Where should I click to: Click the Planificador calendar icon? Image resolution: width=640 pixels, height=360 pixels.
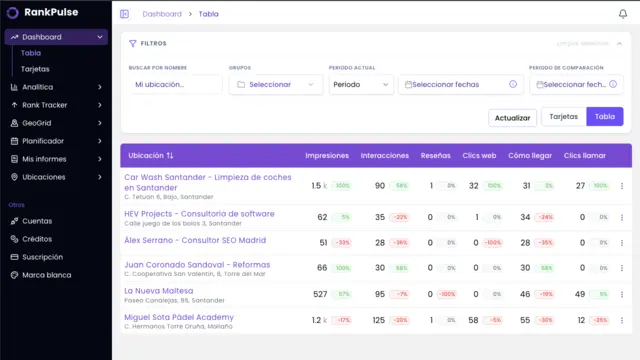click(14, 141)
